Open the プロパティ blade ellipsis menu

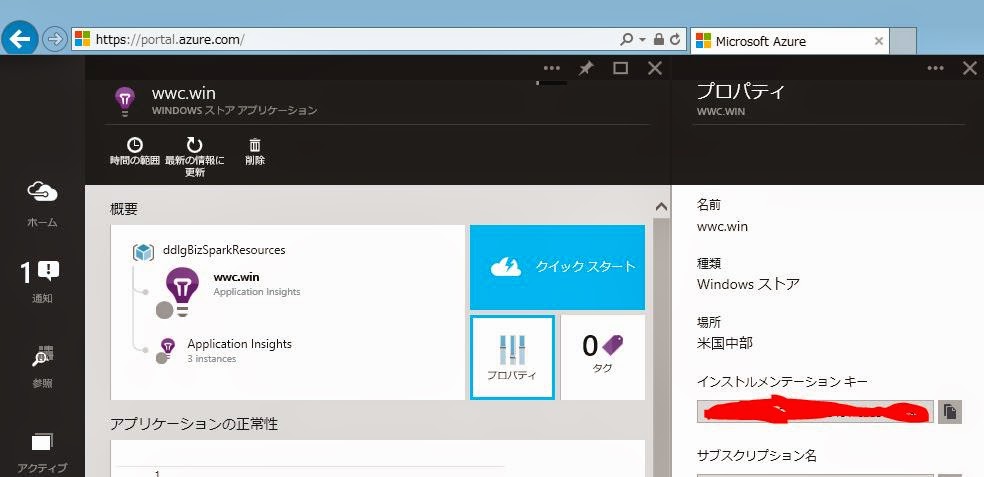click(x=935, y=68)
